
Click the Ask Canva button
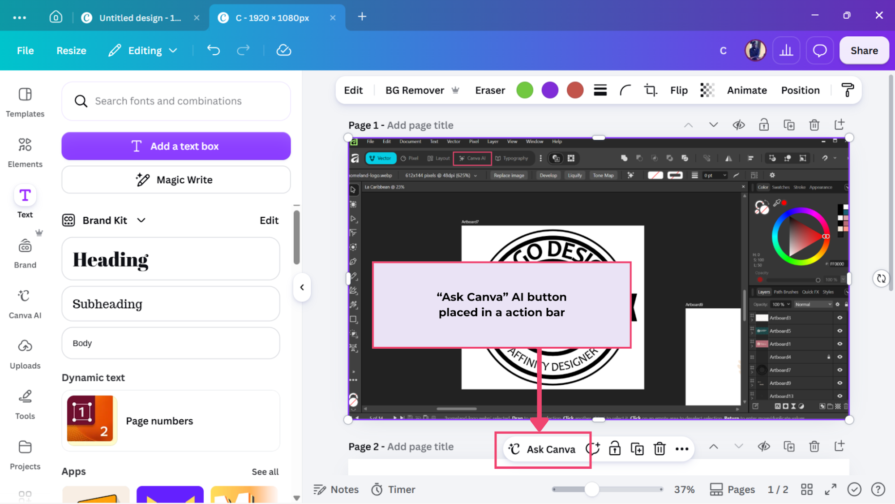pos(542,449)
